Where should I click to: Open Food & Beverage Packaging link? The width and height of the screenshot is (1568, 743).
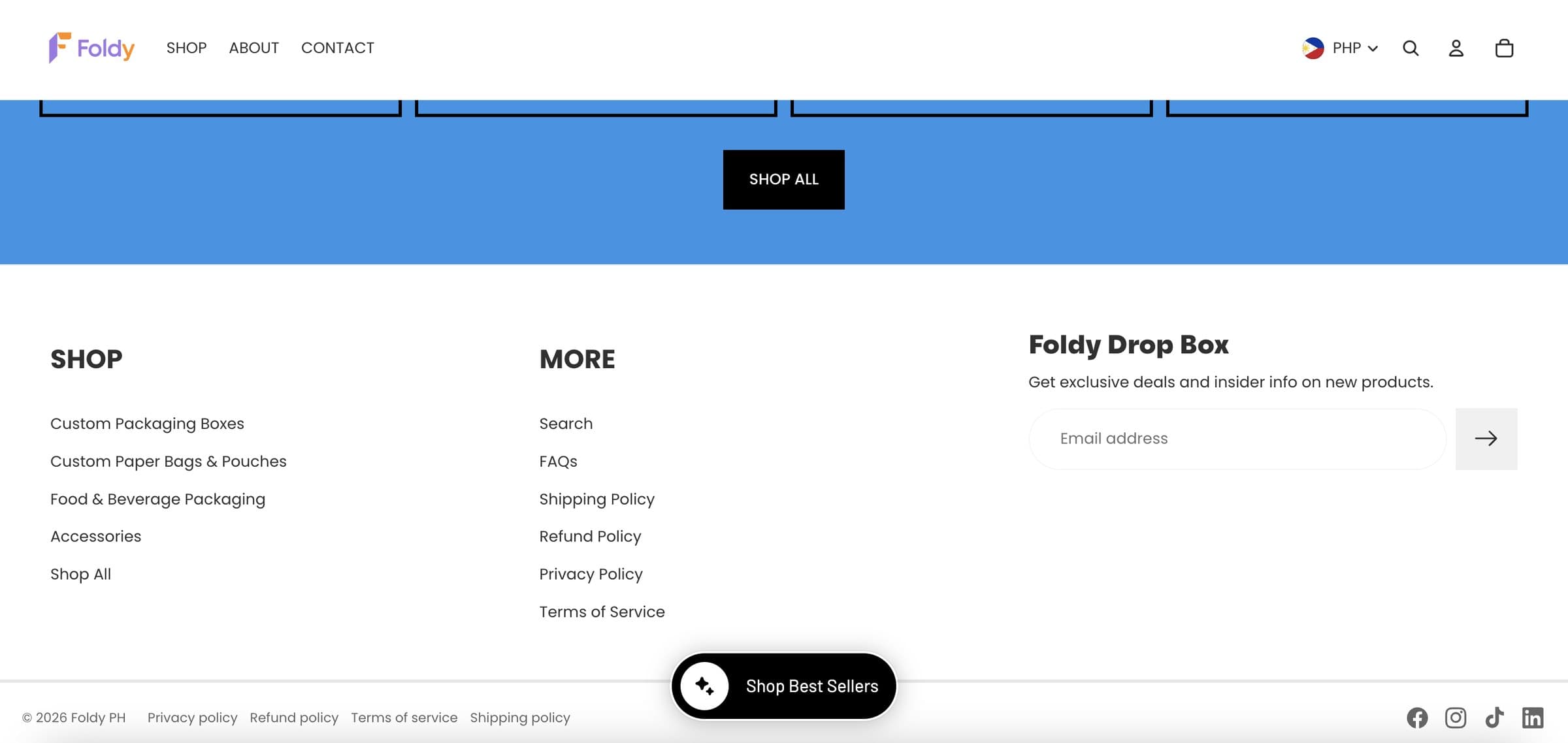click(x=157, y=499)
